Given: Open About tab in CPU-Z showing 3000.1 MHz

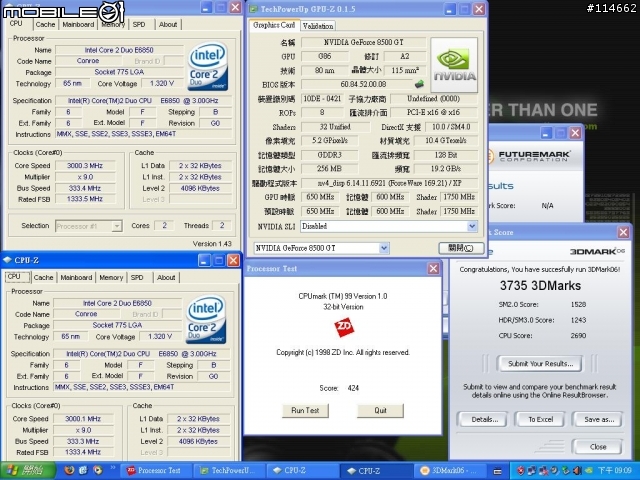Looking at the screenshot, I should point(166,278).
